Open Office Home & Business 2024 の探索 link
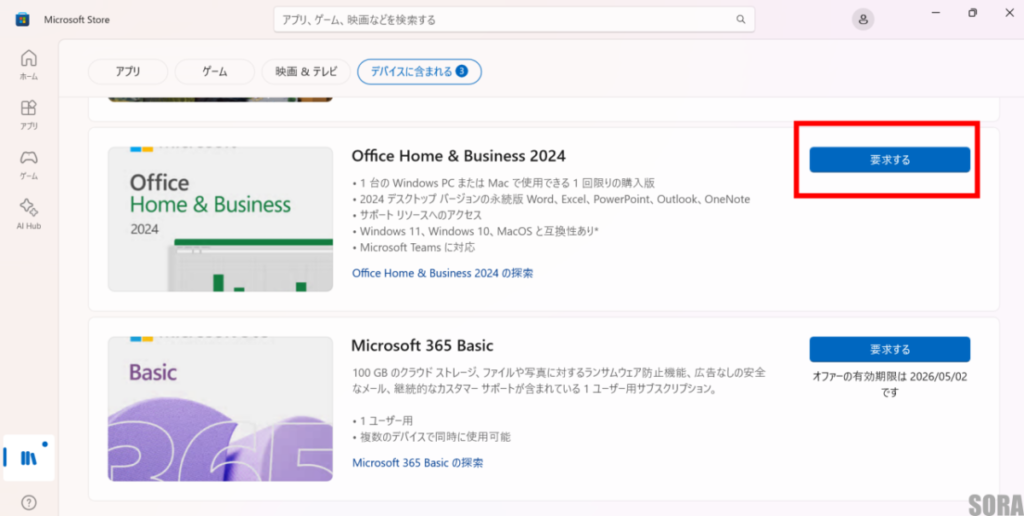The width and height of the screenshot is (1024, 516). click(442, 273)
